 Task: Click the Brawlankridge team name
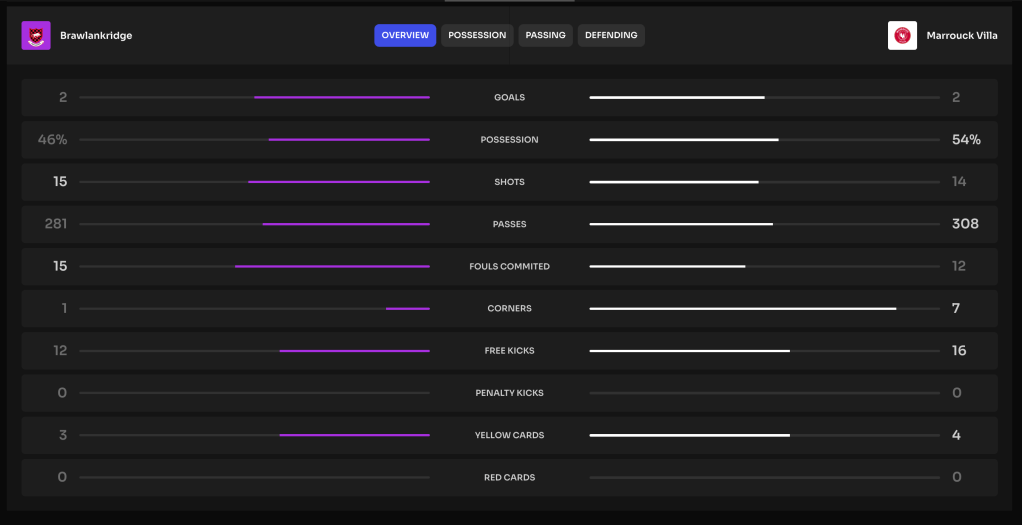click(x=96, y=36)
